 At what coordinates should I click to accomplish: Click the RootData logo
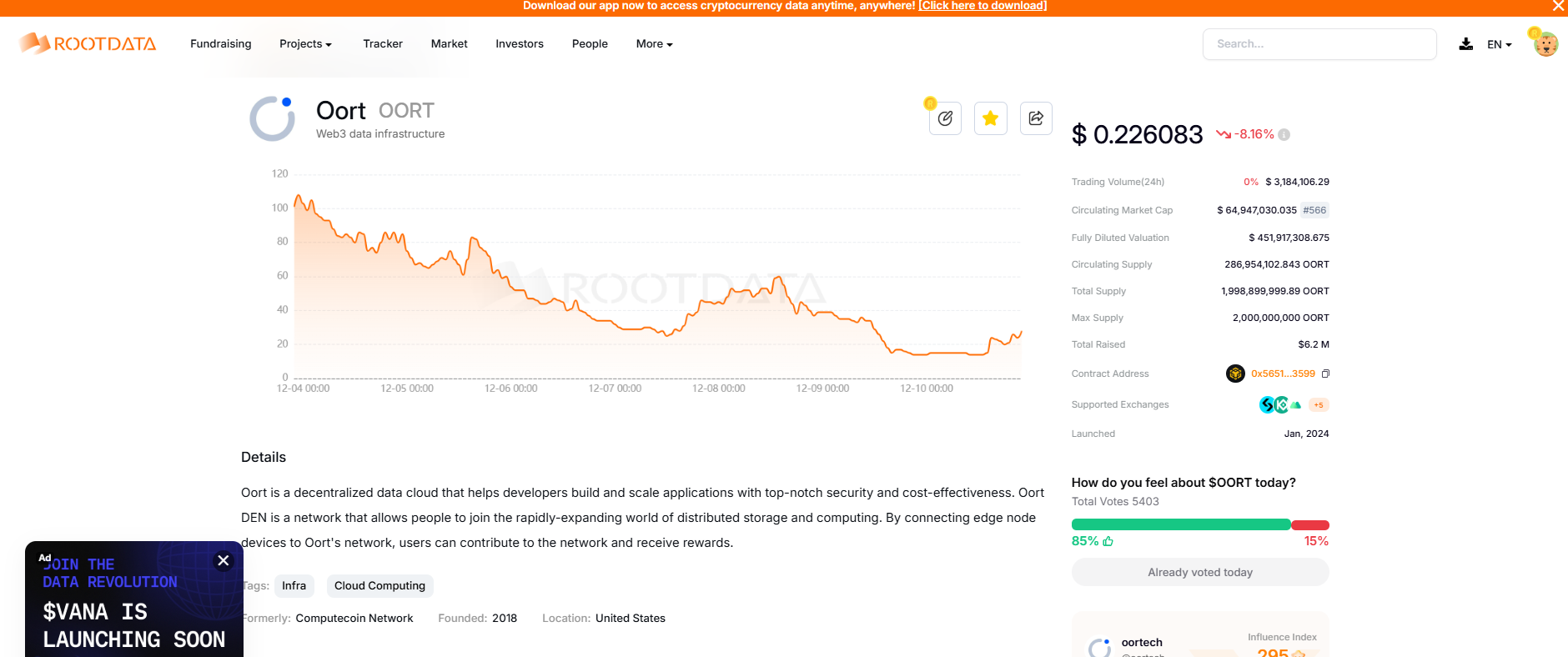tap(88, 43)
